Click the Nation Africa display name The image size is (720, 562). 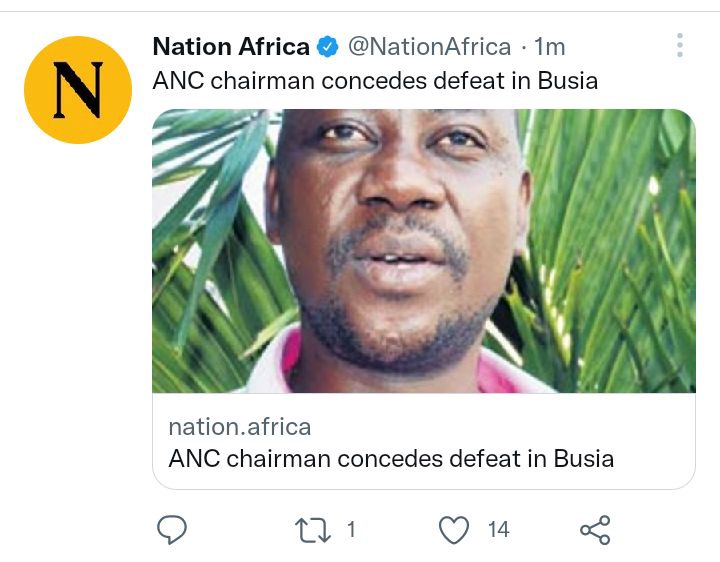coord(231,46)
